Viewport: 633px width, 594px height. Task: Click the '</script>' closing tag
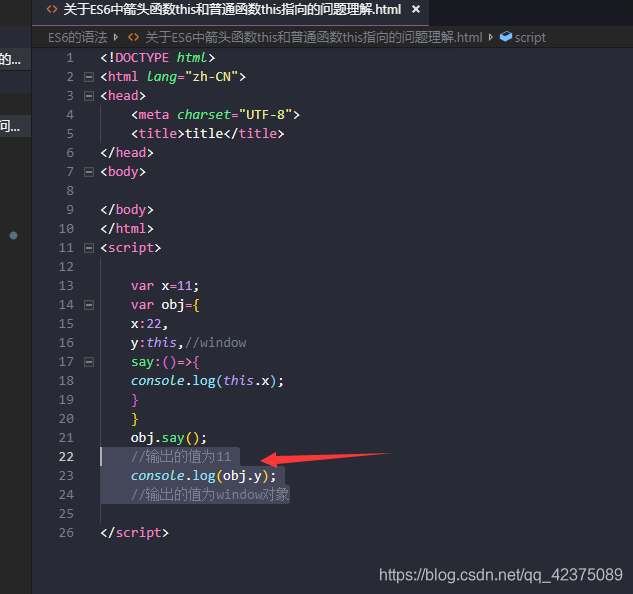134,533
